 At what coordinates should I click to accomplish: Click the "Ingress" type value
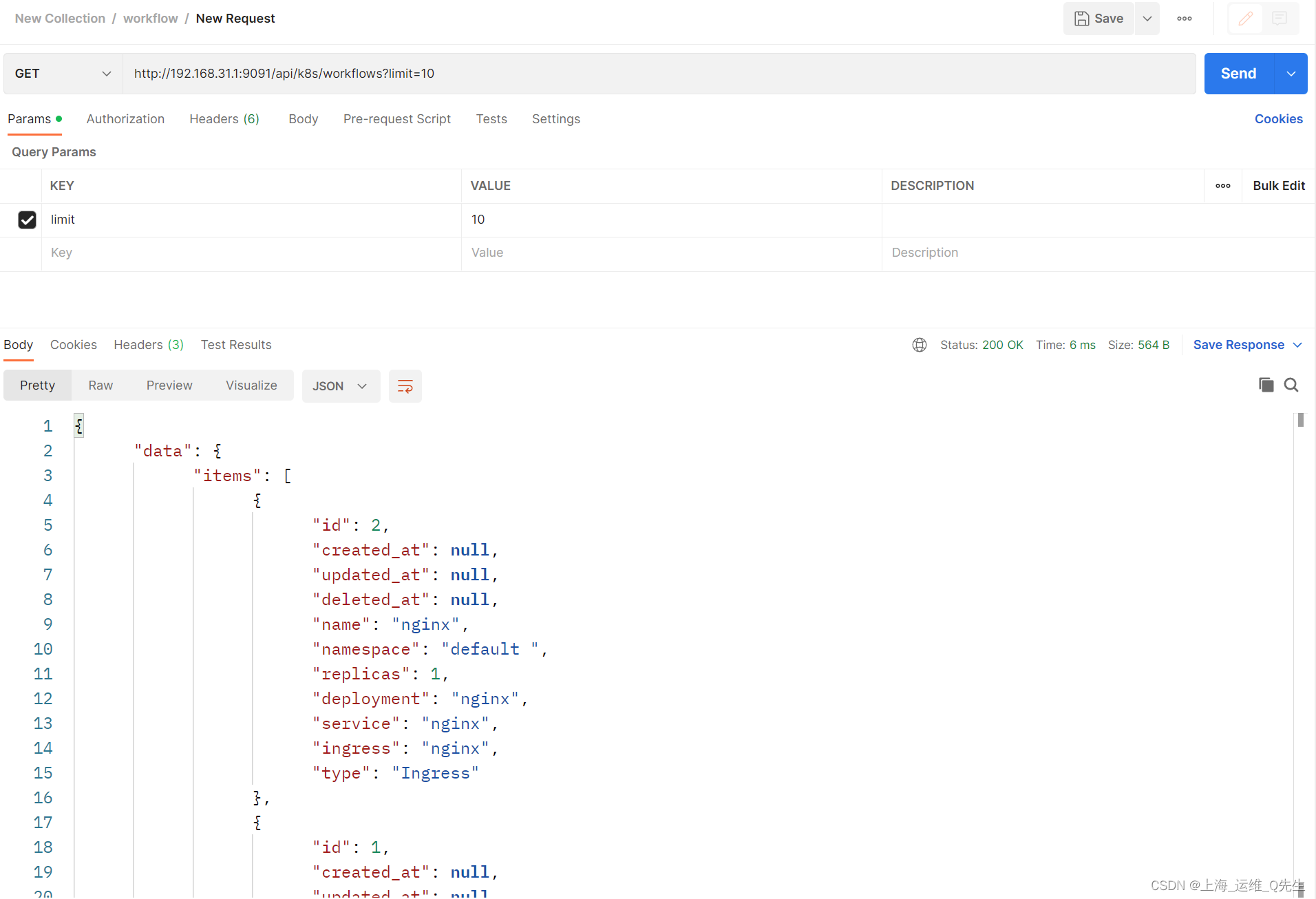click(436, 773)
